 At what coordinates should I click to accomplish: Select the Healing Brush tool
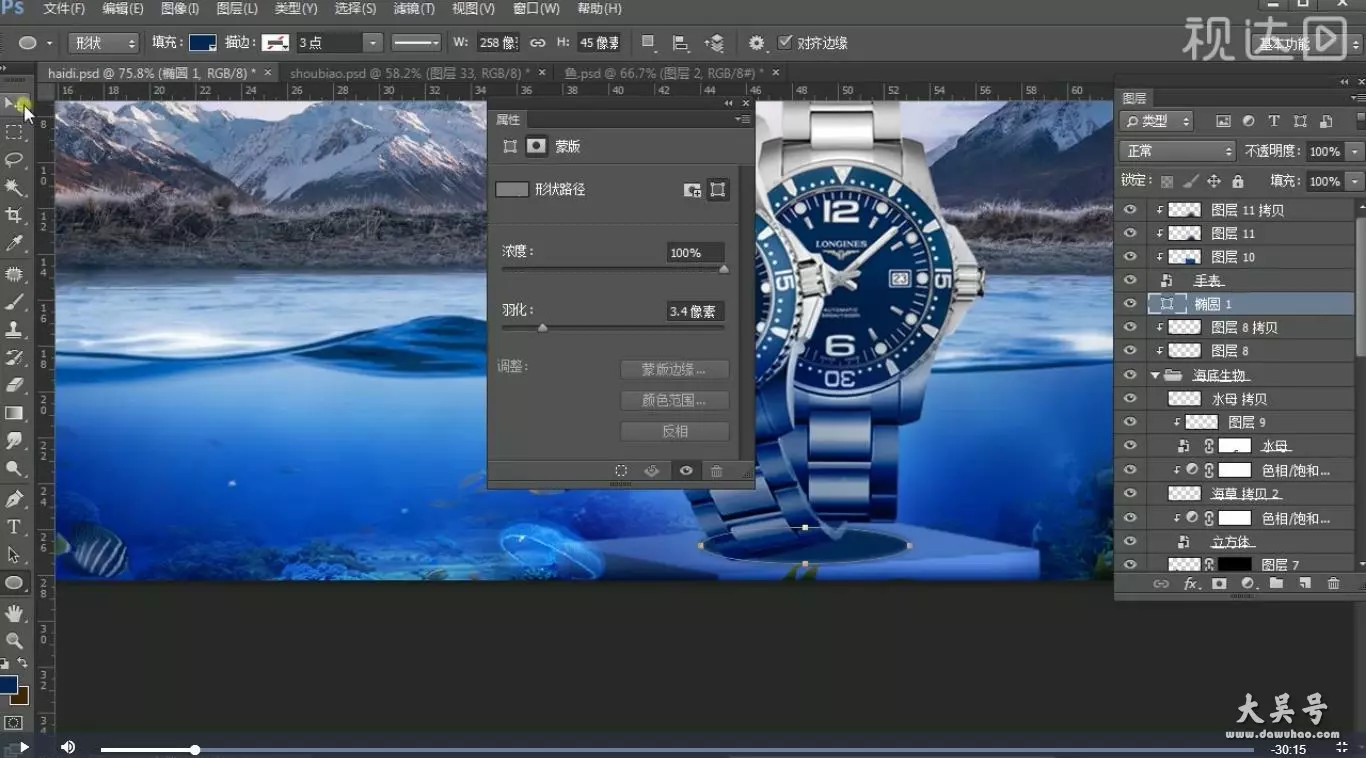point(14,274)
